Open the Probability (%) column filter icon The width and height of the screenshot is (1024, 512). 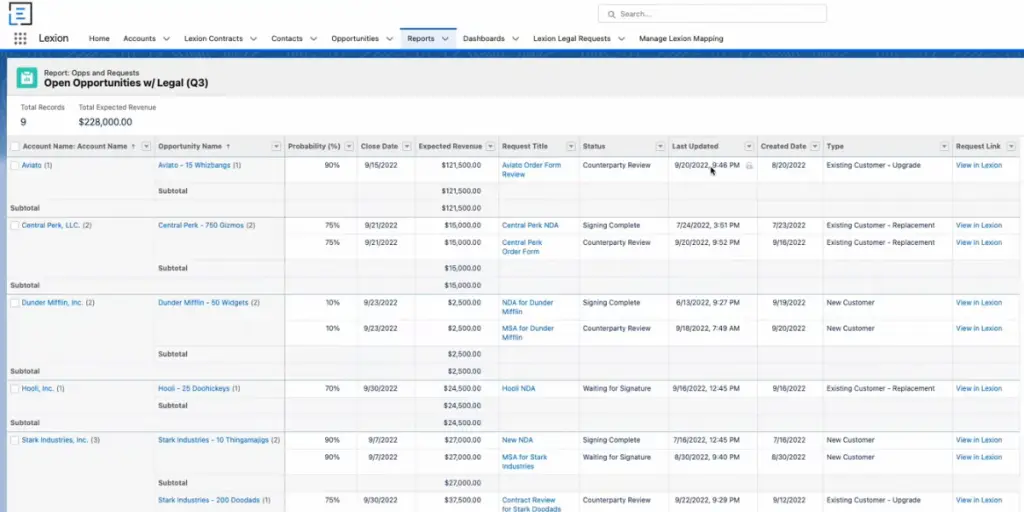coord(348,146)
